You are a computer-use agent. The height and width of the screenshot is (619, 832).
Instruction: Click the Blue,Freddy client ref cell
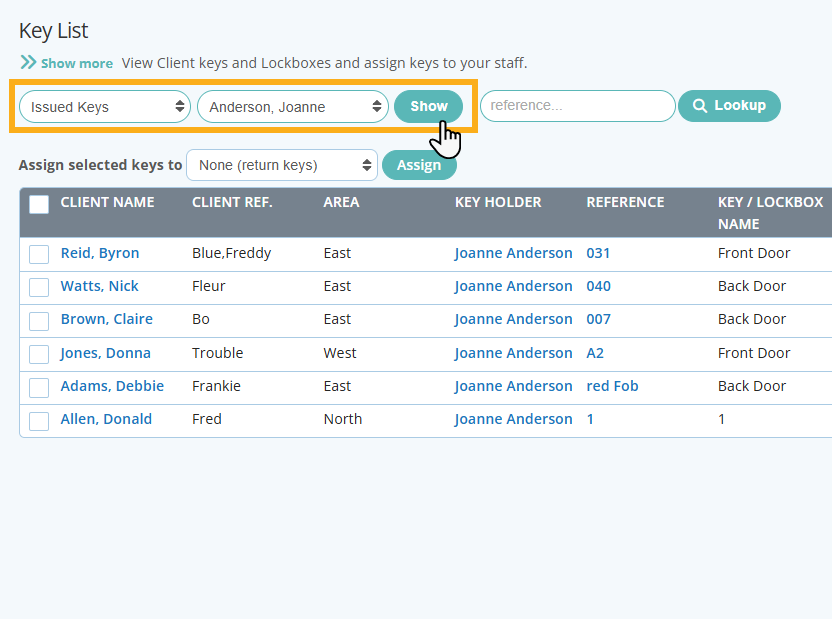click(x=231, y=253)
